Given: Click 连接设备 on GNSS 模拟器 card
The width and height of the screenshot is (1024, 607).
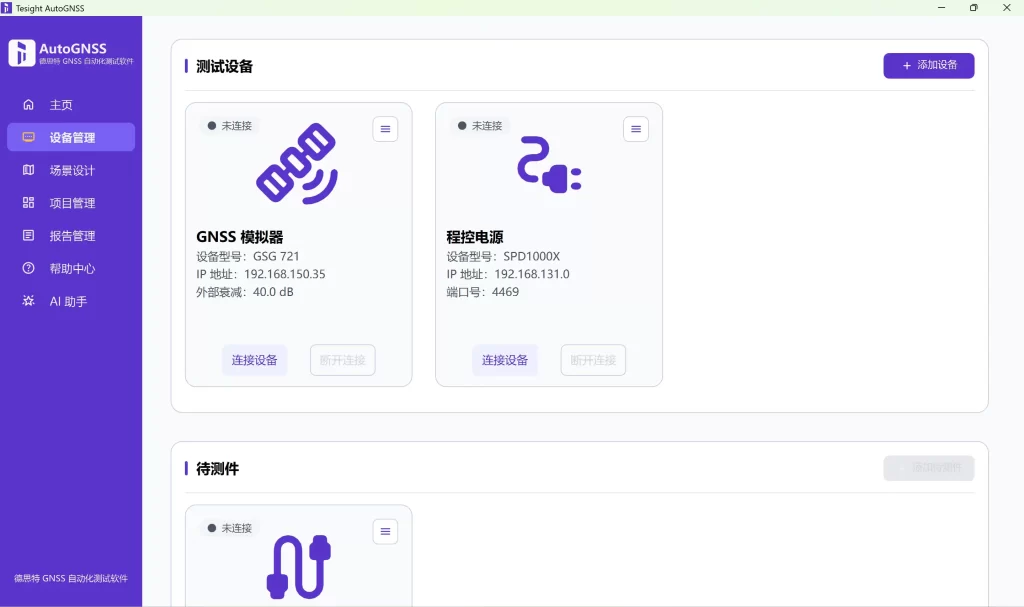Looking at the screenshot, I should pos(255,360).
